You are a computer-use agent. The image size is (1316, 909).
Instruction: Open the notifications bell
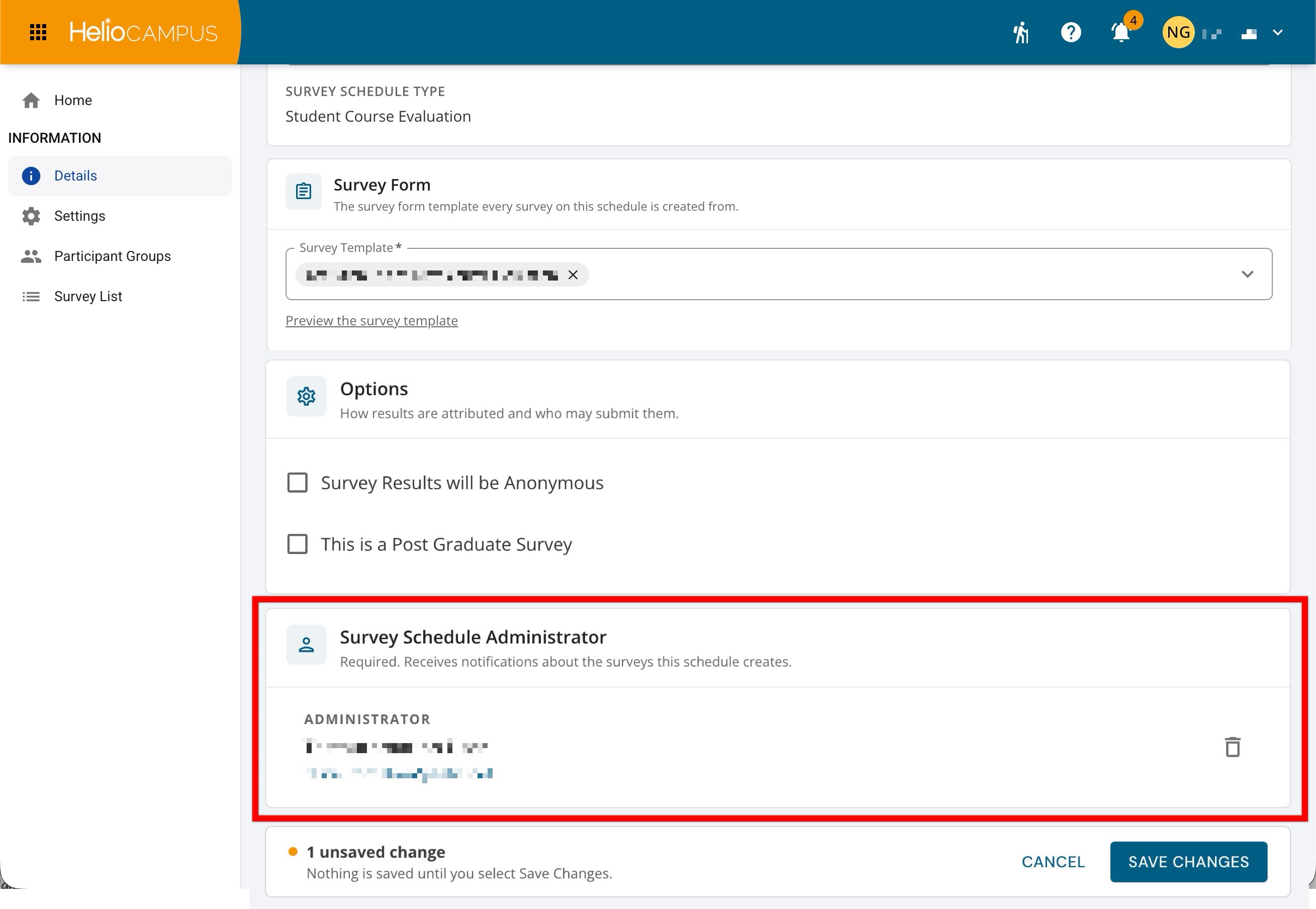[x=1121, y=33]
